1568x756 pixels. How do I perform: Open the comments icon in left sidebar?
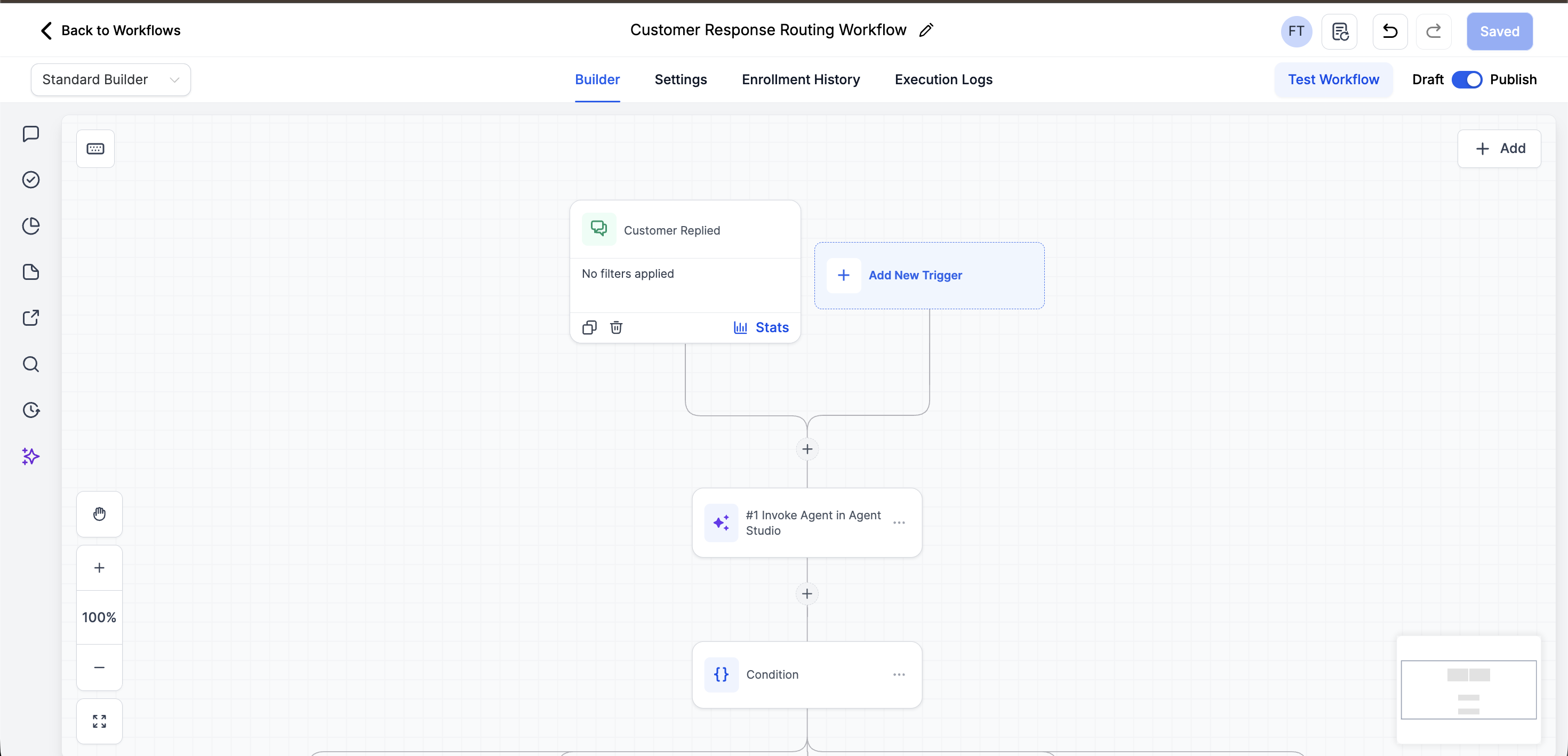[30, 134]
